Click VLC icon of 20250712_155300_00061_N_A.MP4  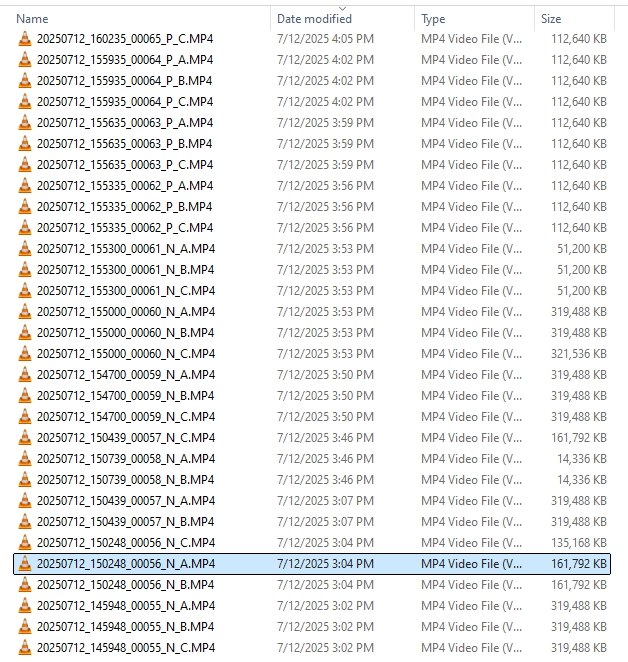(x=25, y=249)
